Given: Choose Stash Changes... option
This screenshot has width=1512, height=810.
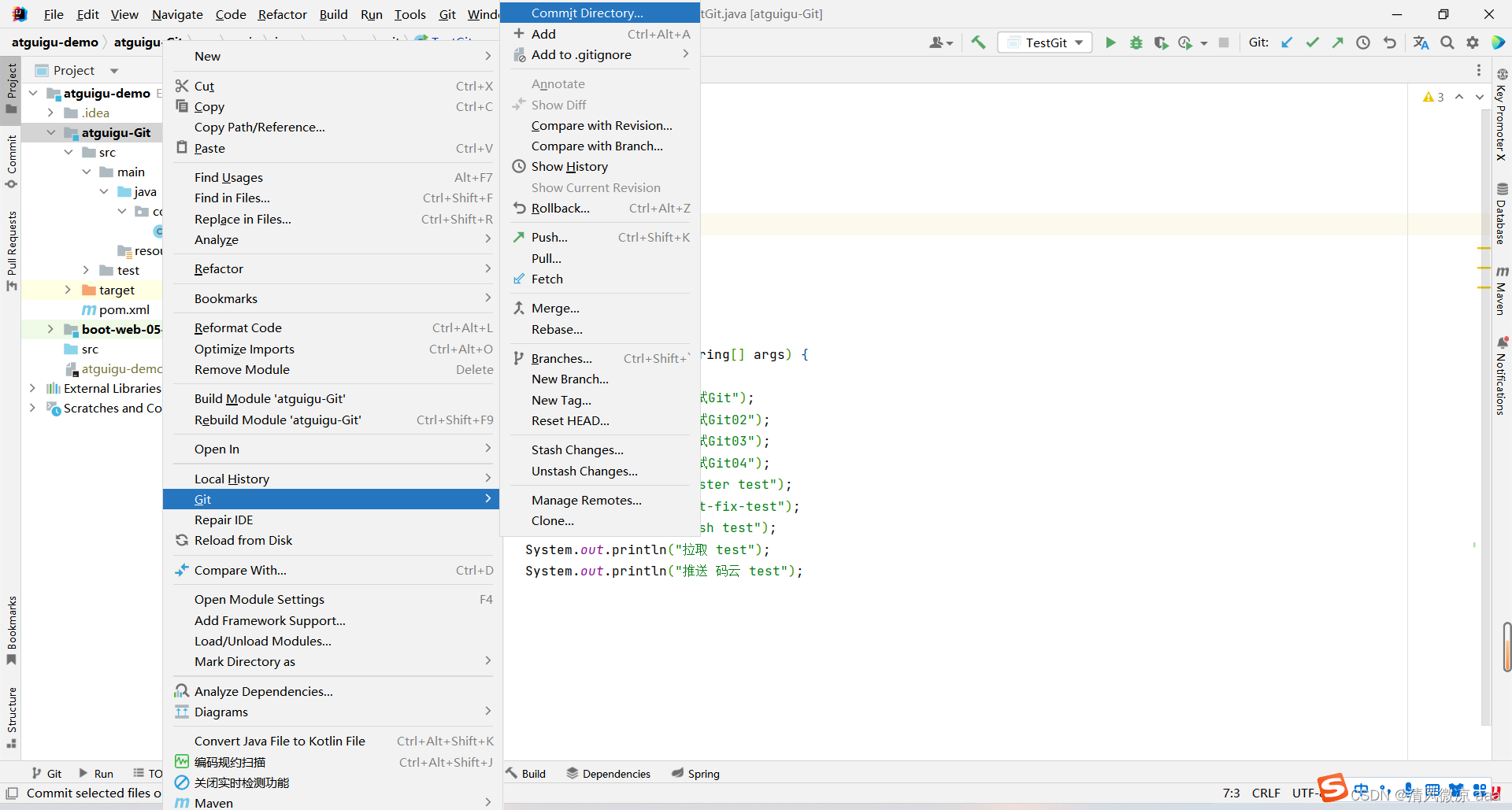Looking at the screenshot, I should point(600,450).
